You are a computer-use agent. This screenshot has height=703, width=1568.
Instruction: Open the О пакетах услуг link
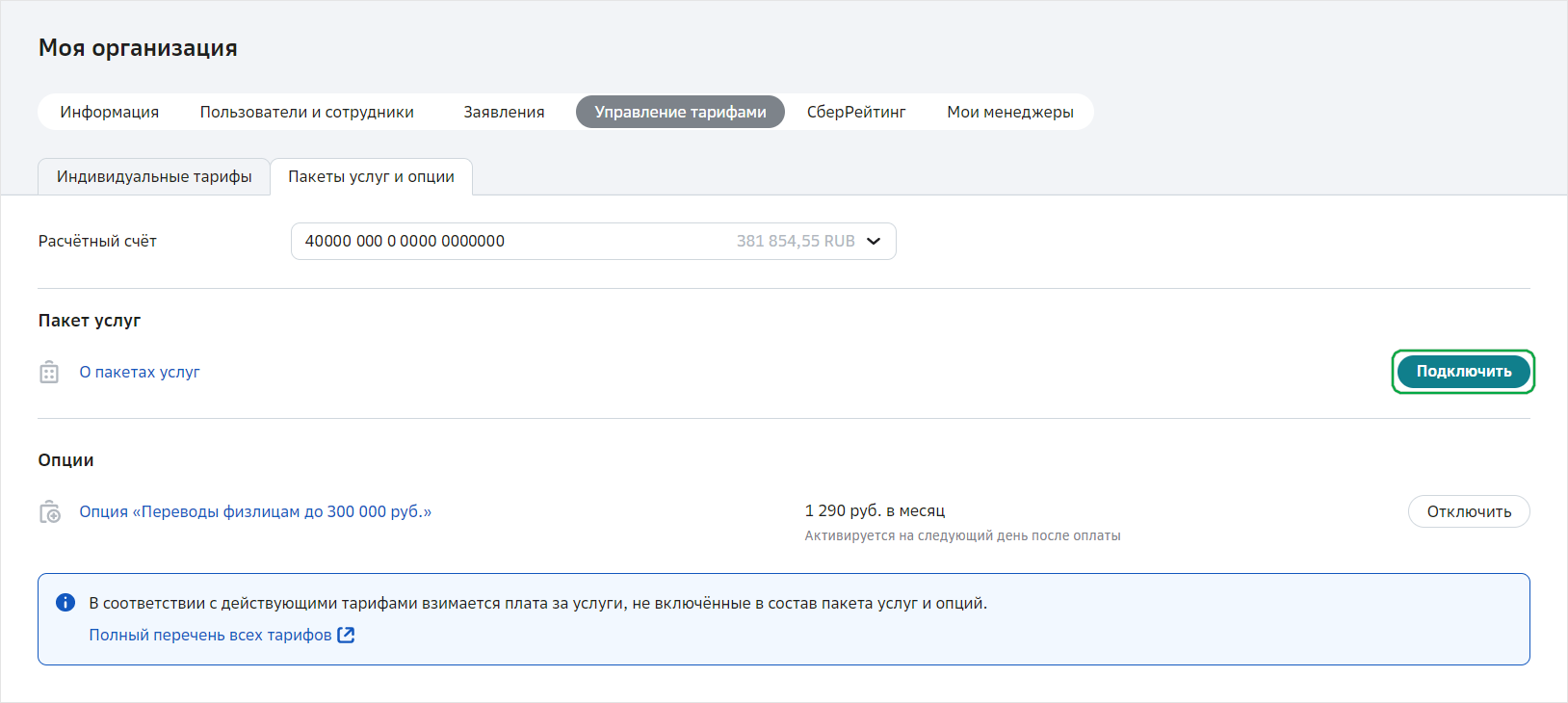click(140, 373)
